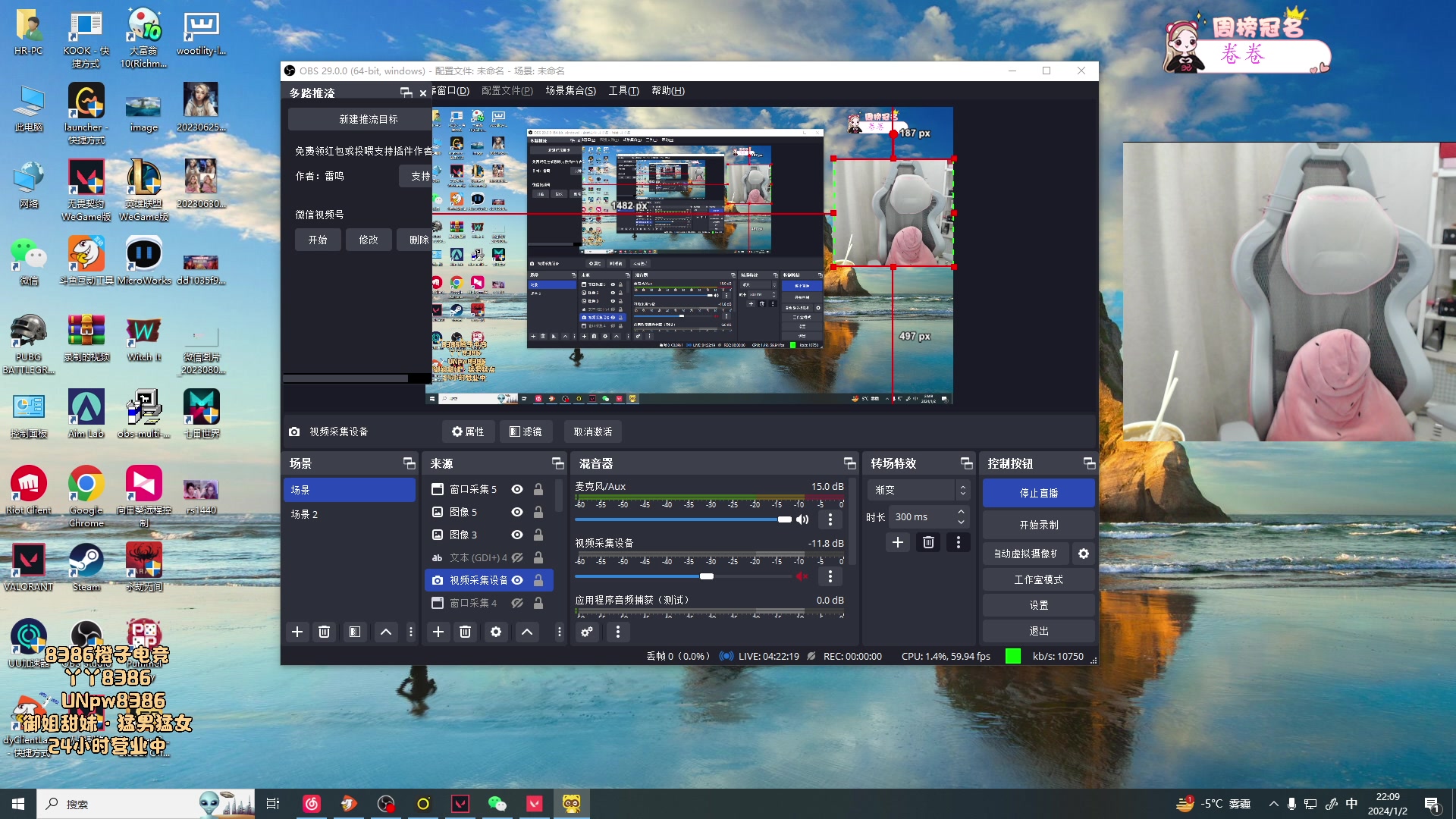Undock the 转场特效 panel
This screenshot has width=1456, height=819.
coord(966,463)
